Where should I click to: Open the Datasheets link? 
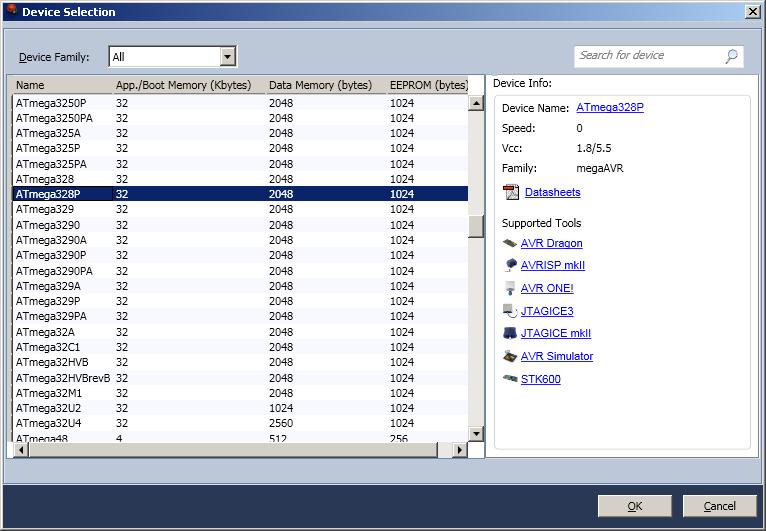(553, 192)
